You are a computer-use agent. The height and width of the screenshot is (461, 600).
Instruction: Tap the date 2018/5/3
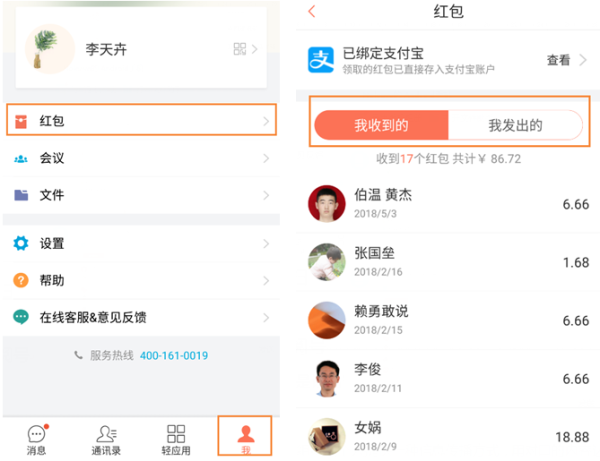coord(375,213)
